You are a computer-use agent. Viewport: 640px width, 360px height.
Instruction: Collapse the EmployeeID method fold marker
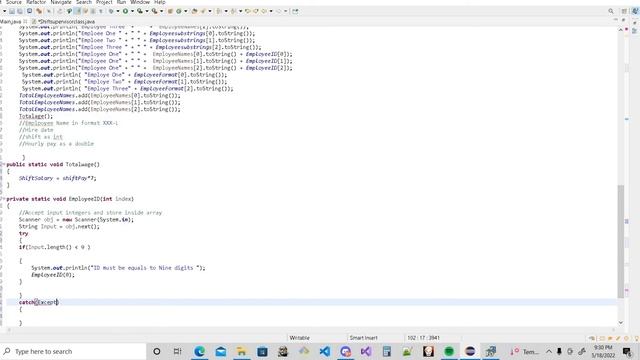pos(3,199)
